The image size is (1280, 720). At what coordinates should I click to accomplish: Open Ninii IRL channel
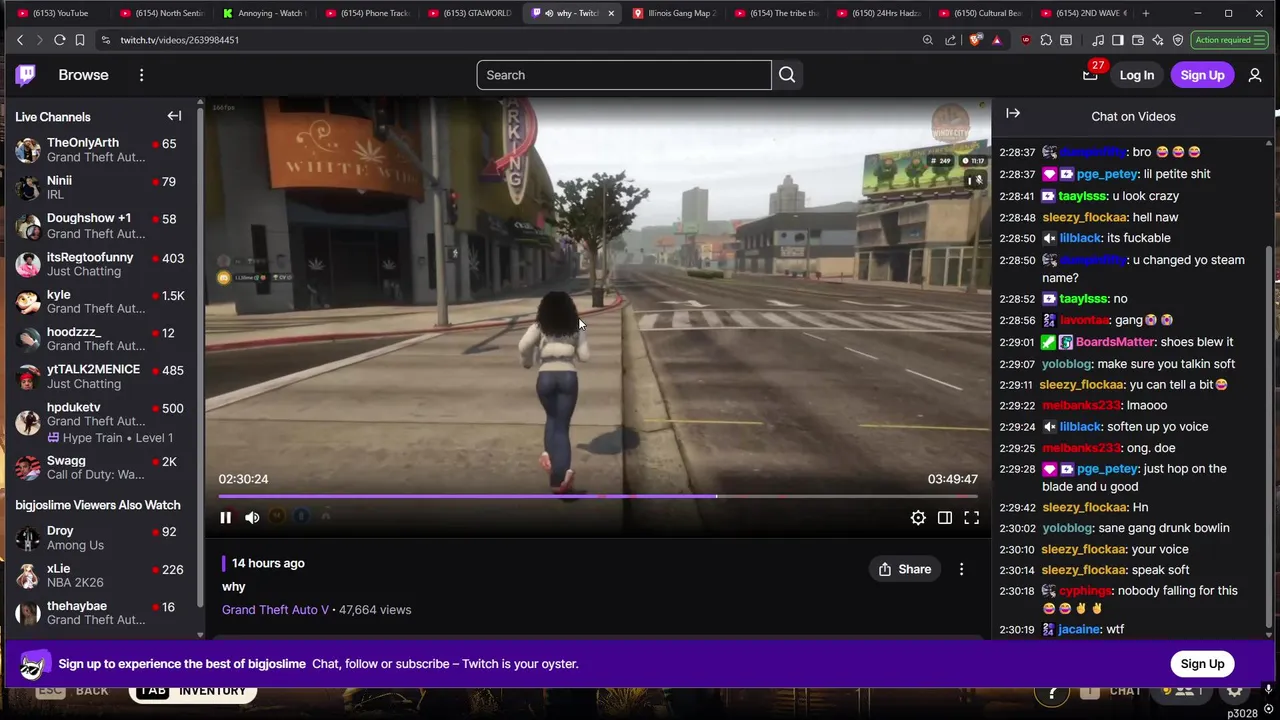pos(99,188)
